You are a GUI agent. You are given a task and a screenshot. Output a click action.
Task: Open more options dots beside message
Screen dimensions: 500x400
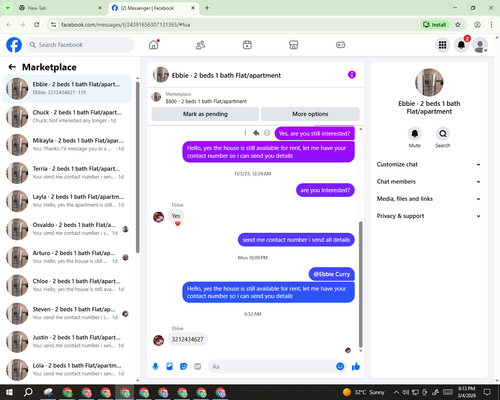coord(245,133)
